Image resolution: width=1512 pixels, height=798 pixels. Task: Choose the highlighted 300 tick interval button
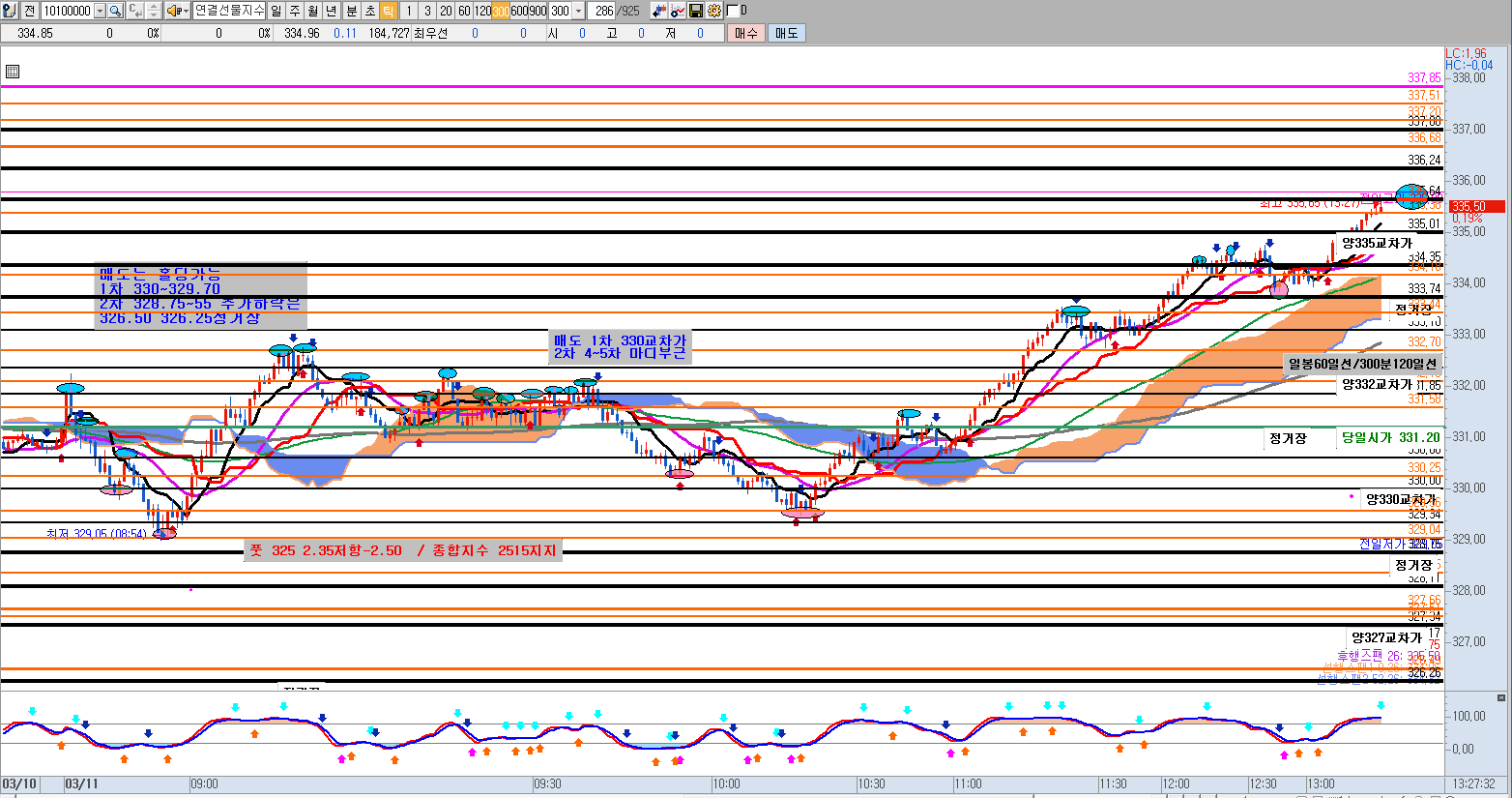(x=501, y=11)
